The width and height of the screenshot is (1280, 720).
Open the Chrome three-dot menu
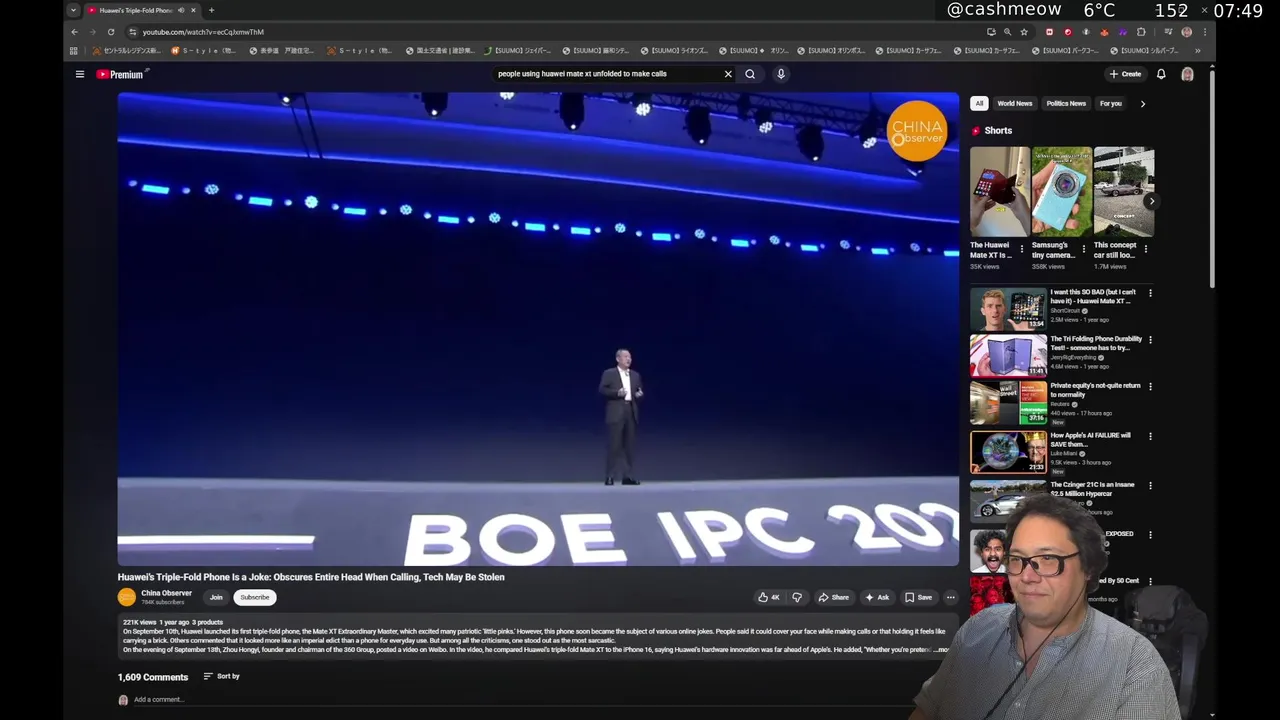point(1205,32)
